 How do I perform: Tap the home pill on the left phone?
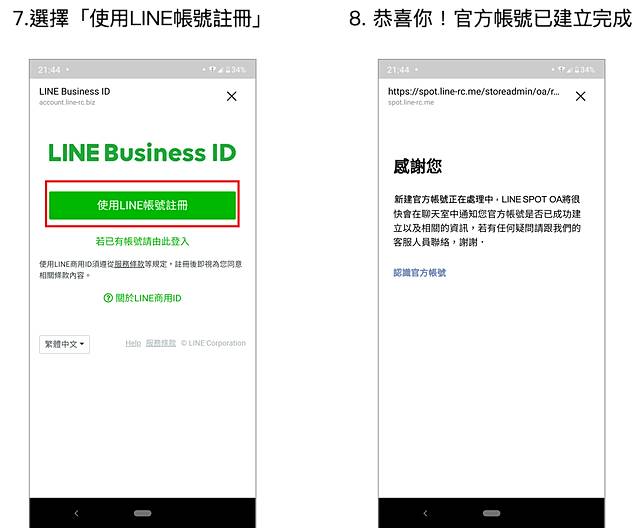143,513
